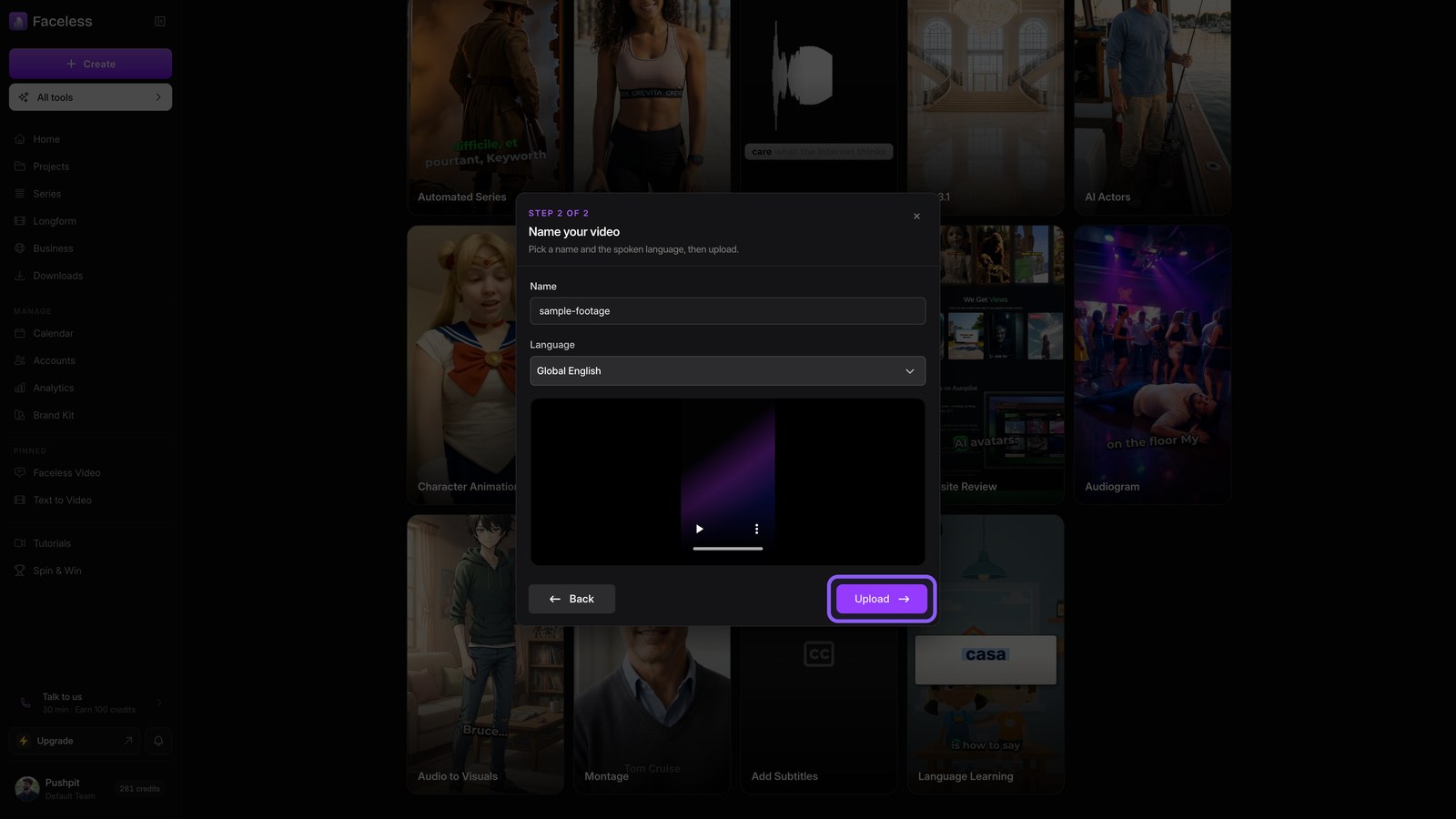Click the Upgrade button
Image resolution: width=1456 pixels, height=819 pixels.
(76, 741)
